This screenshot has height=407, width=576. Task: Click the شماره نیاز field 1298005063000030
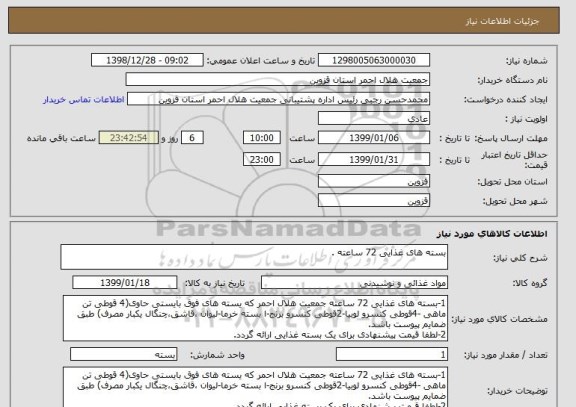(374, 60)
